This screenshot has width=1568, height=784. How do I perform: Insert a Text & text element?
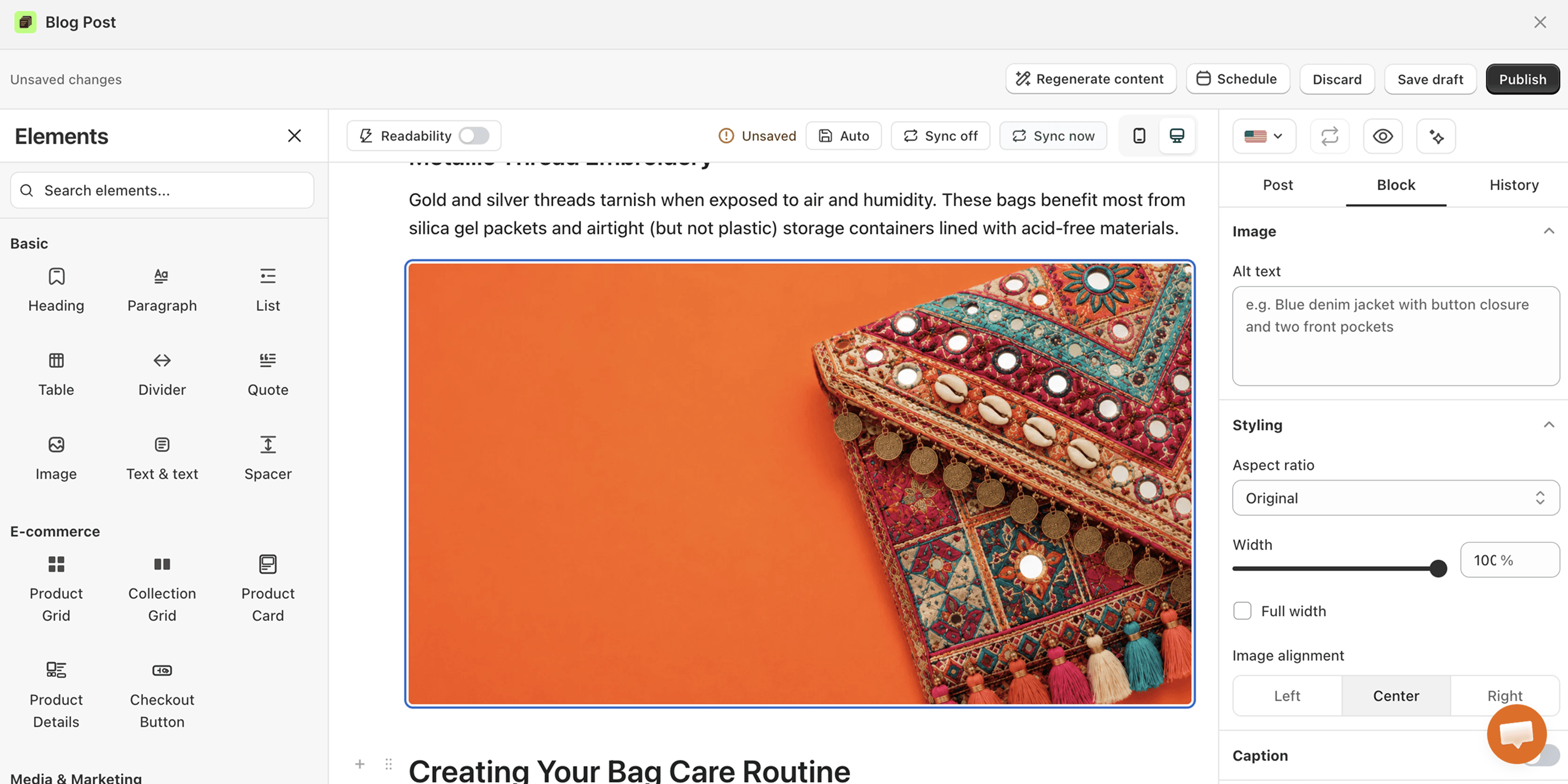click(162, 458)
